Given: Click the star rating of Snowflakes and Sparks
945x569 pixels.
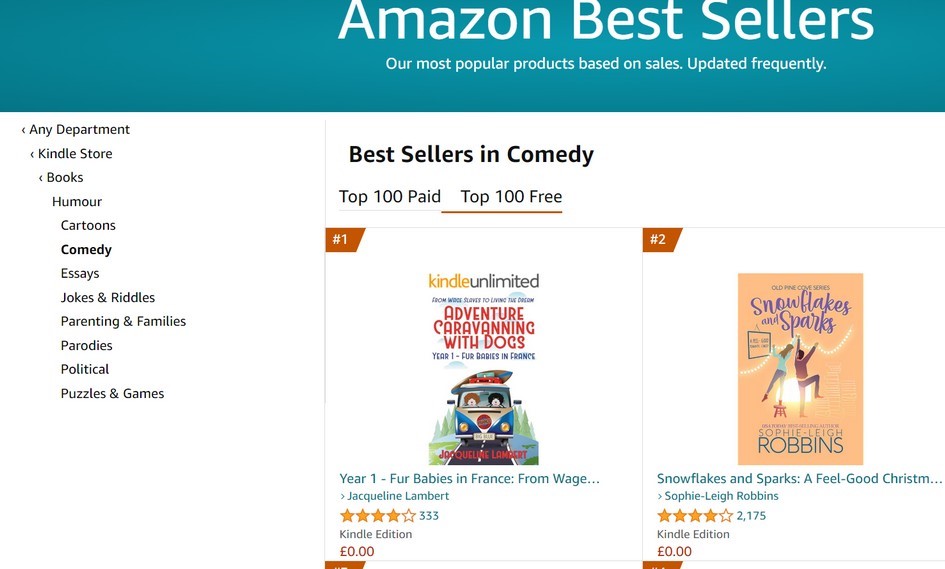Looking at the screenshot, I should (694, 516).
